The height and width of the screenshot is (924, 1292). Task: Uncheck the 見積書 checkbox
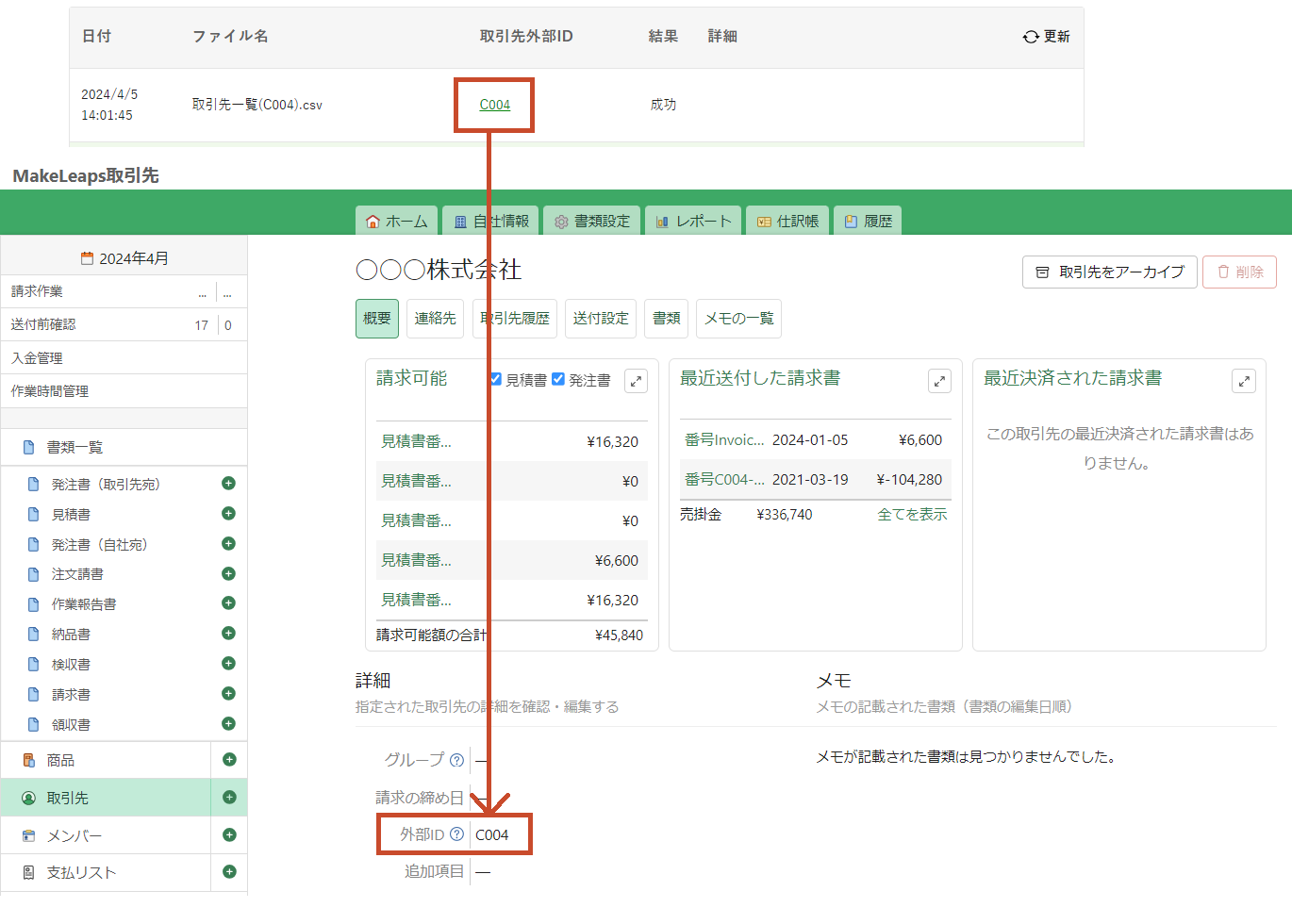496,379
